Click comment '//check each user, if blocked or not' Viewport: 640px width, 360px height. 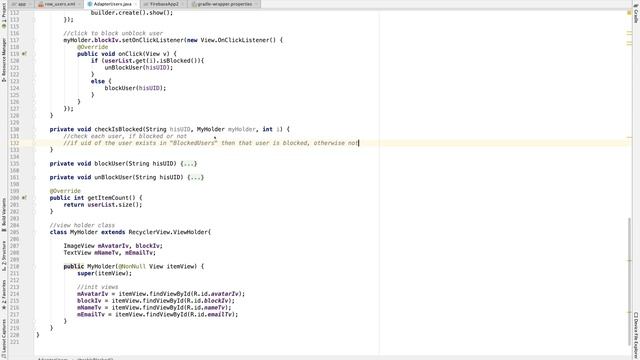point(125,136)
